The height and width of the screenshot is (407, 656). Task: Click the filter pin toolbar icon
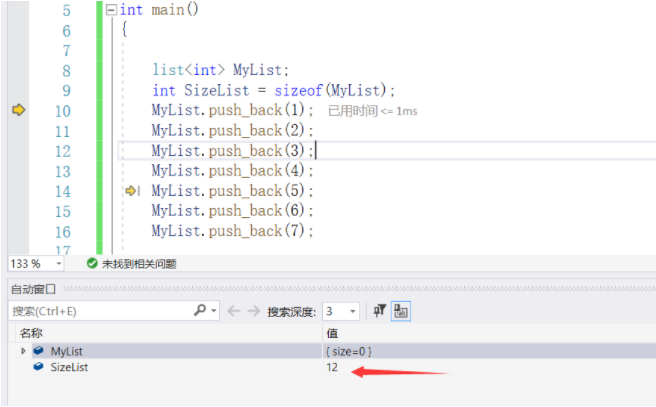[x=379, y=311]
